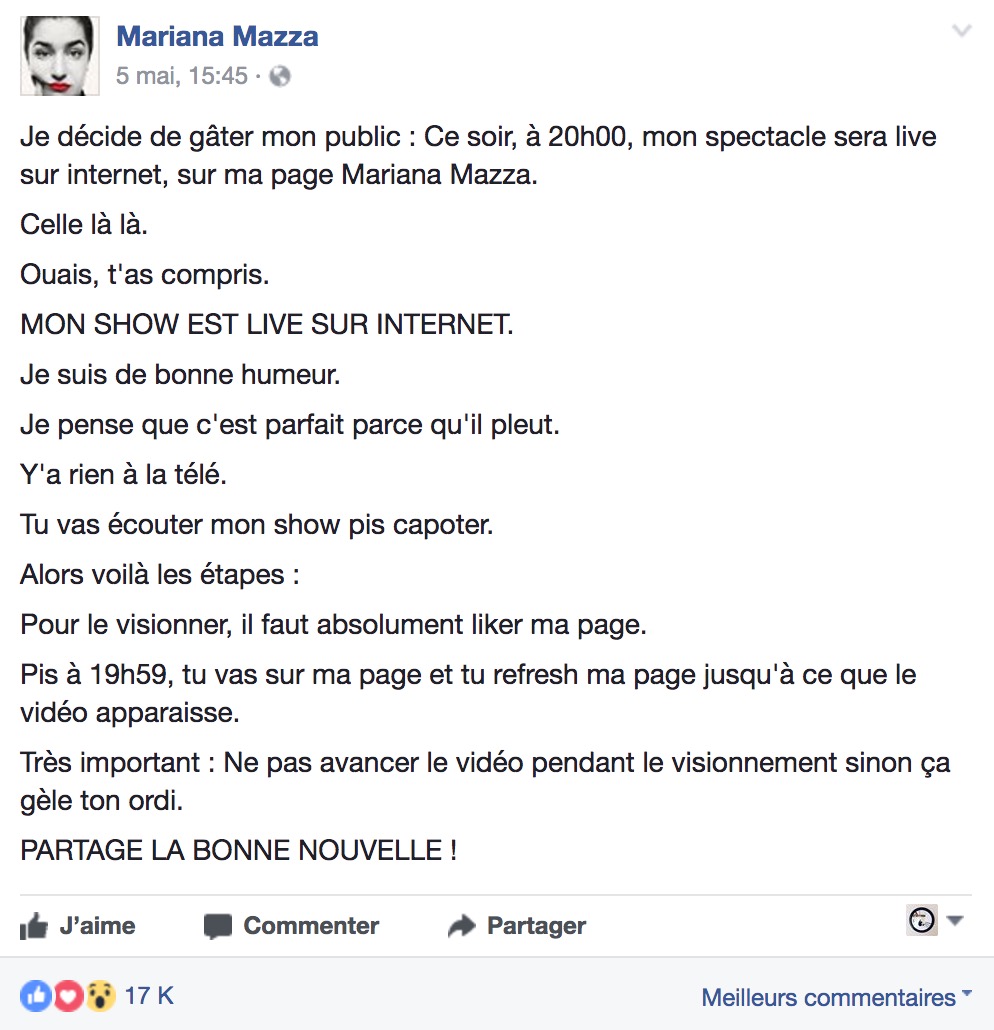Click the small profile avatar beside Partager
994x1030 pixels.
click(x=922, y=920)
